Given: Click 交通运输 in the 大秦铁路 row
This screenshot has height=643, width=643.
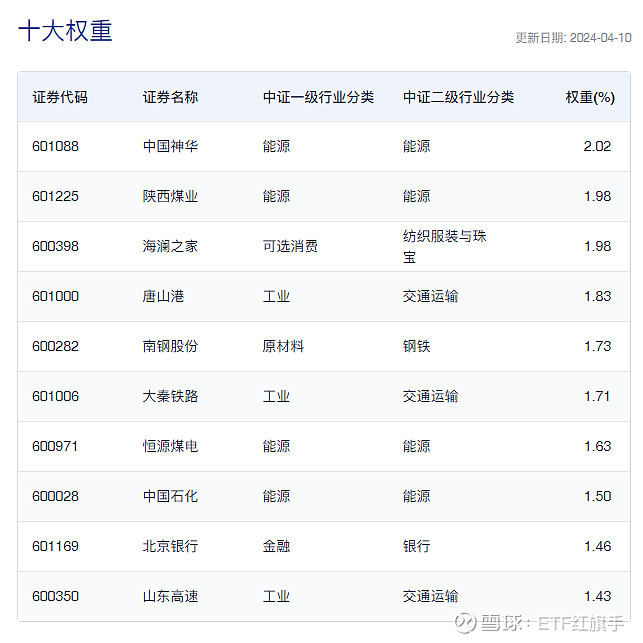Looking at the screenshot, I should 430,397.
